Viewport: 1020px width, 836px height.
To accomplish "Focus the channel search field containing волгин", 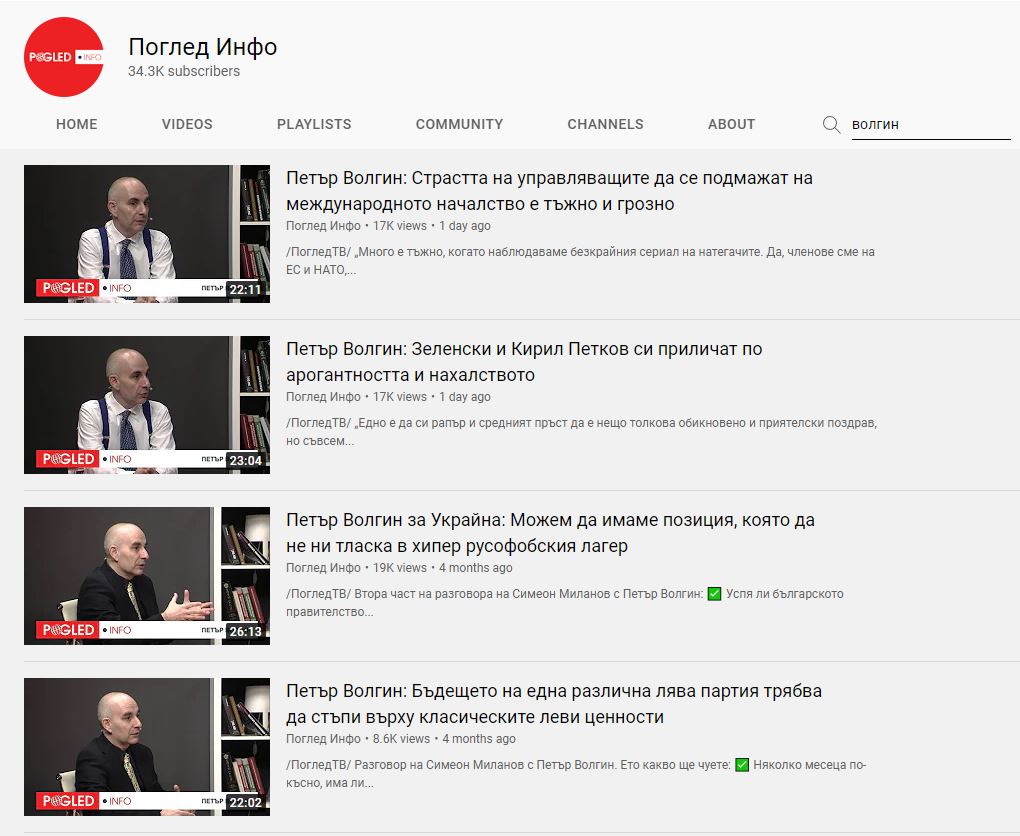I will (931, 125).
